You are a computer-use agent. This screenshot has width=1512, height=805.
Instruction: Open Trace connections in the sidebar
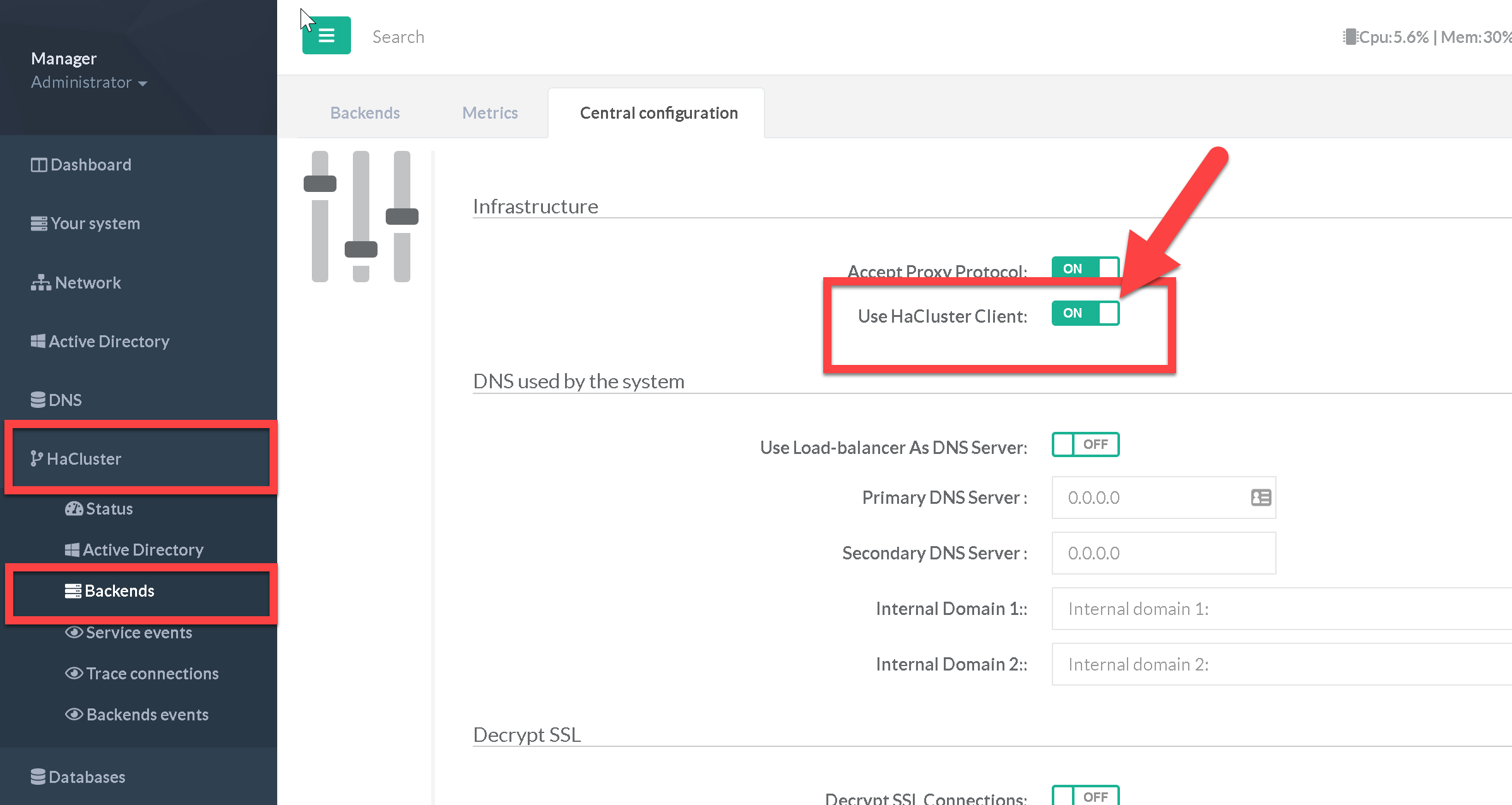[152, 674]
